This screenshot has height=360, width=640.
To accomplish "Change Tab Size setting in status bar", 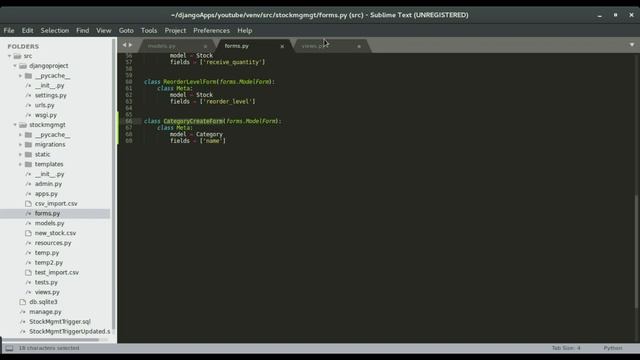I will [x=566, y=348].
